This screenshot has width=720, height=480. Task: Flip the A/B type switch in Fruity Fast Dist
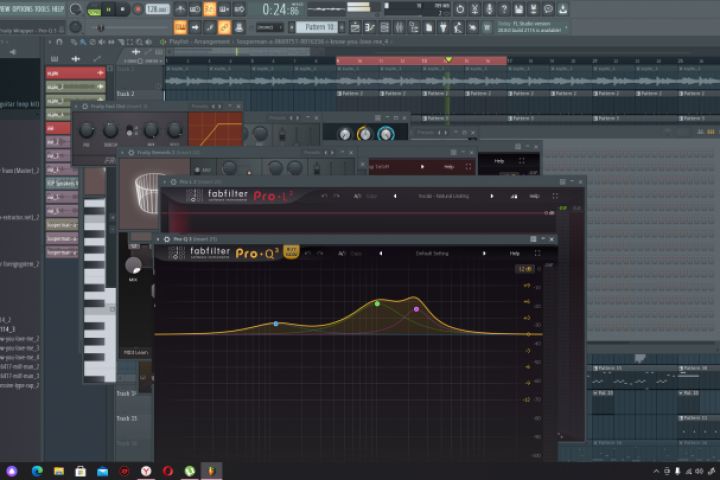point(131,130)
